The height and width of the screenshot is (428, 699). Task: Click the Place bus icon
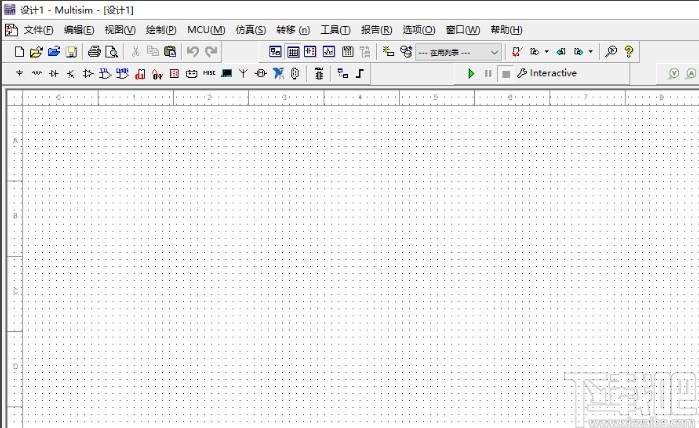(x=360, y=73)
